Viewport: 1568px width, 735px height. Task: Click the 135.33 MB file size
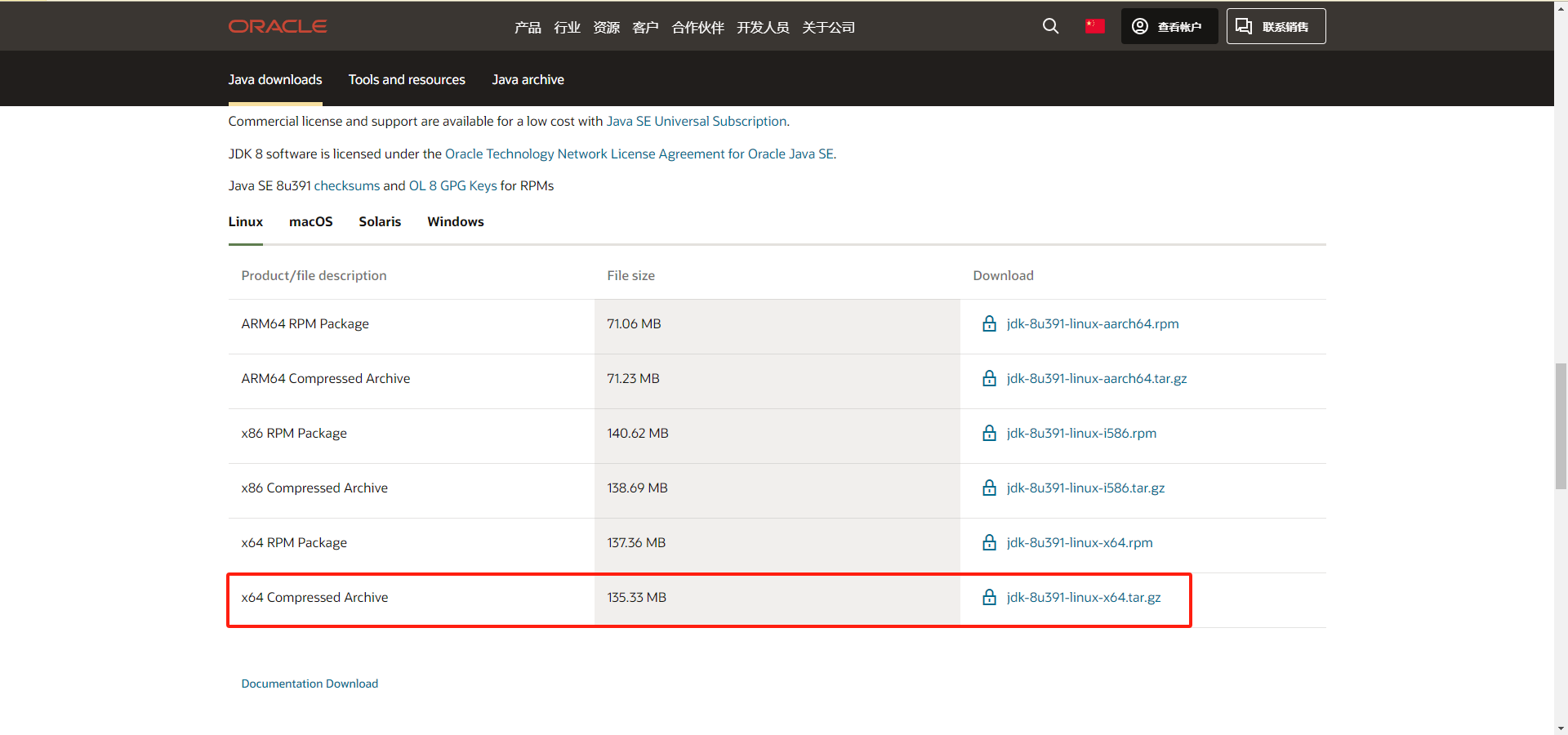coord(636,597)
